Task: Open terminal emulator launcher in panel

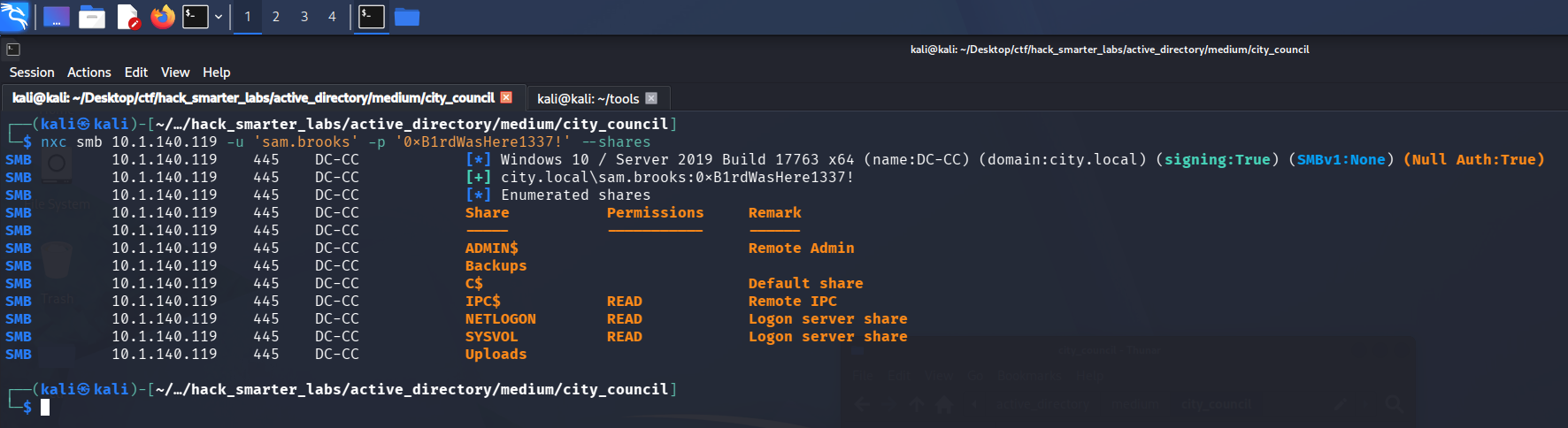Action: point(196,17)
